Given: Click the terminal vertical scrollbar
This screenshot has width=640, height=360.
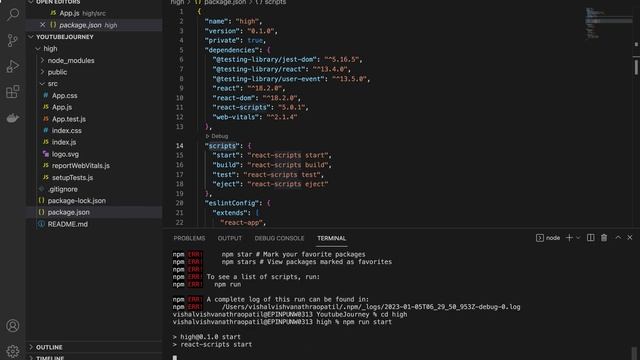Looking at the screenshot, I should 634,353.
